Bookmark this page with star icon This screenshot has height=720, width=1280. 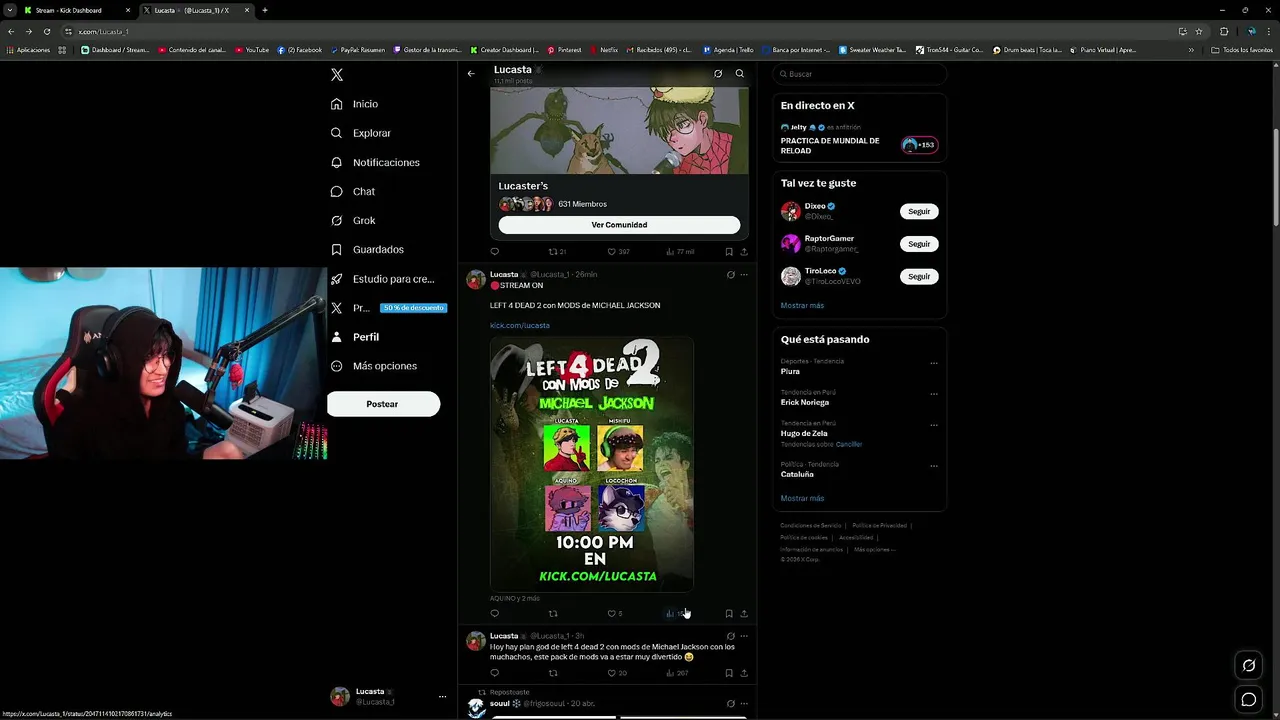click(x=1199, y=31)
